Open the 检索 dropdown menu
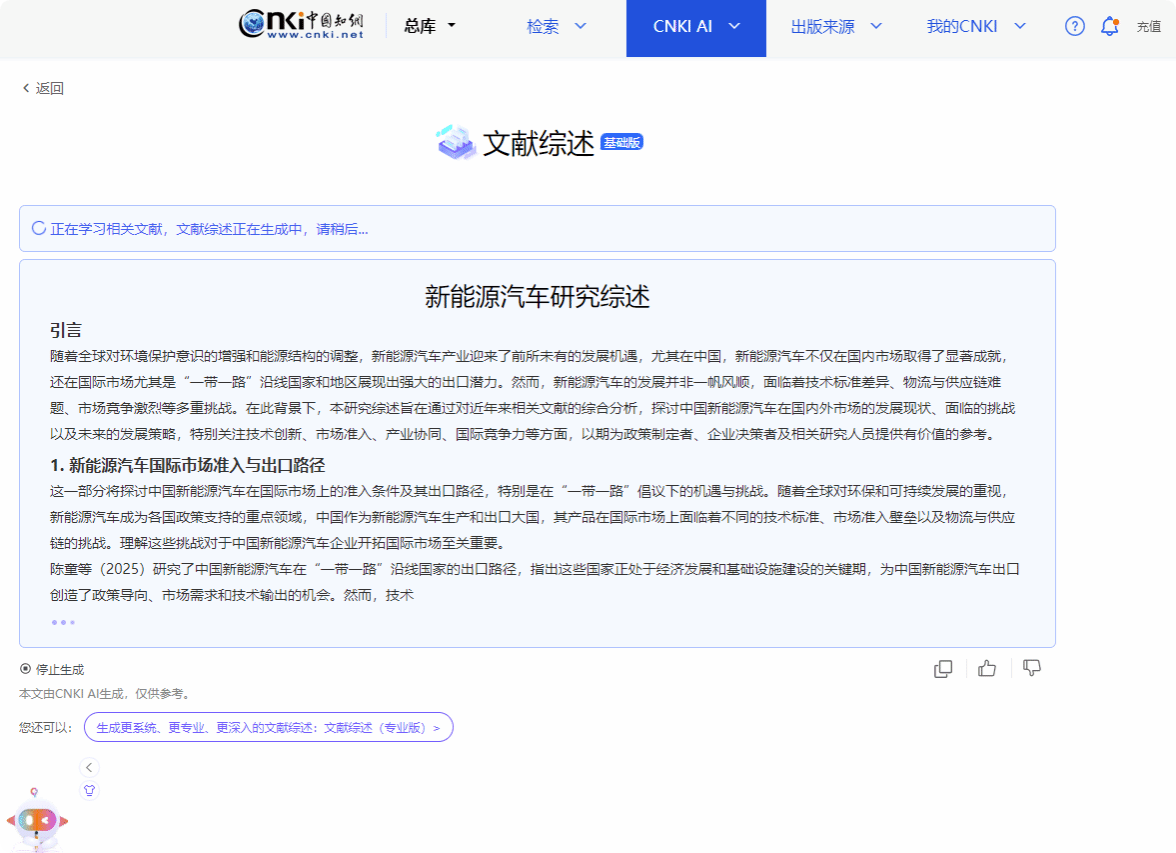The height and width of the screenshot is (853, 1176). 556,27
